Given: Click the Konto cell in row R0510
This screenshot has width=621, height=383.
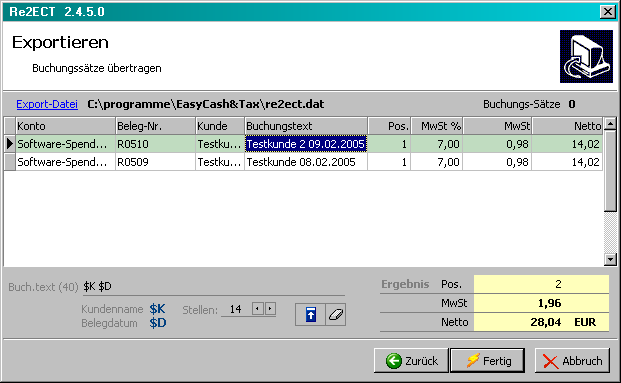Looking at the screenshot, I should click(65, 144).
